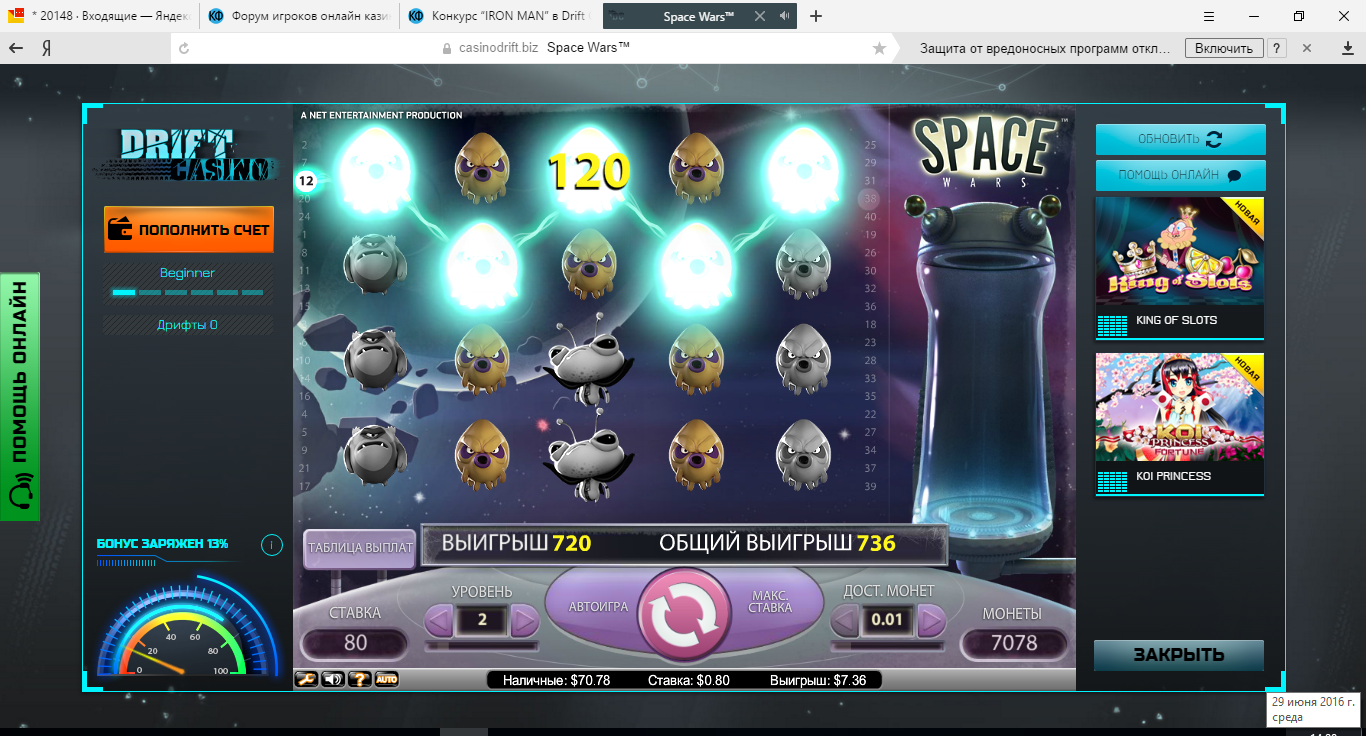Open the browser hamburger menu
This screenshot has width=1366, height=736.
point(1211,16)
